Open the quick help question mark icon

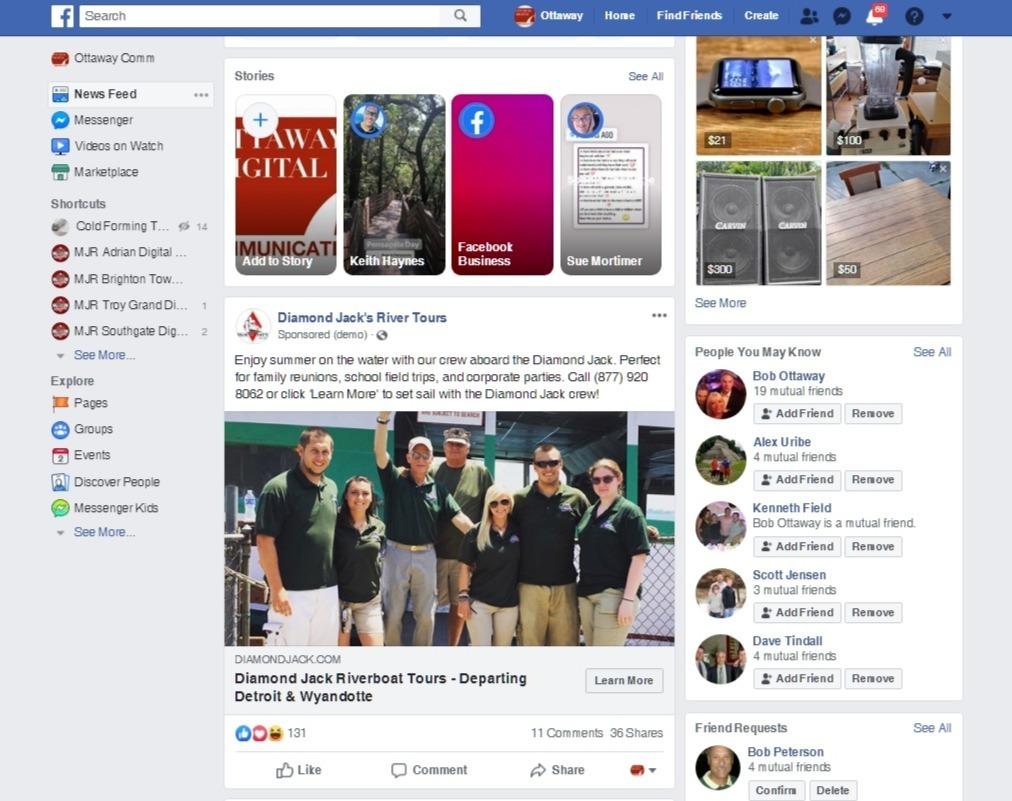click(914, 15)
